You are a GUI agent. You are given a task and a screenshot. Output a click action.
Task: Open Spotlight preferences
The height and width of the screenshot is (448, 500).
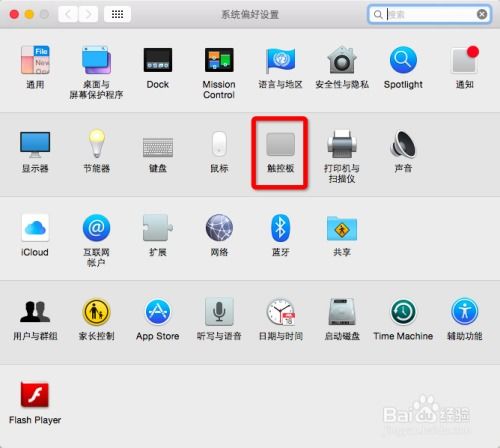point(403,69)
